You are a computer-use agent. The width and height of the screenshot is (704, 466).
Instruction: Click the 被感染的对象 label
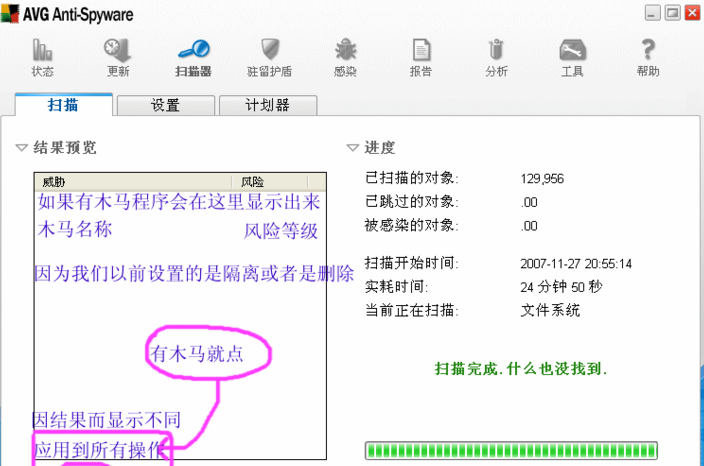(x=412, y=225)
